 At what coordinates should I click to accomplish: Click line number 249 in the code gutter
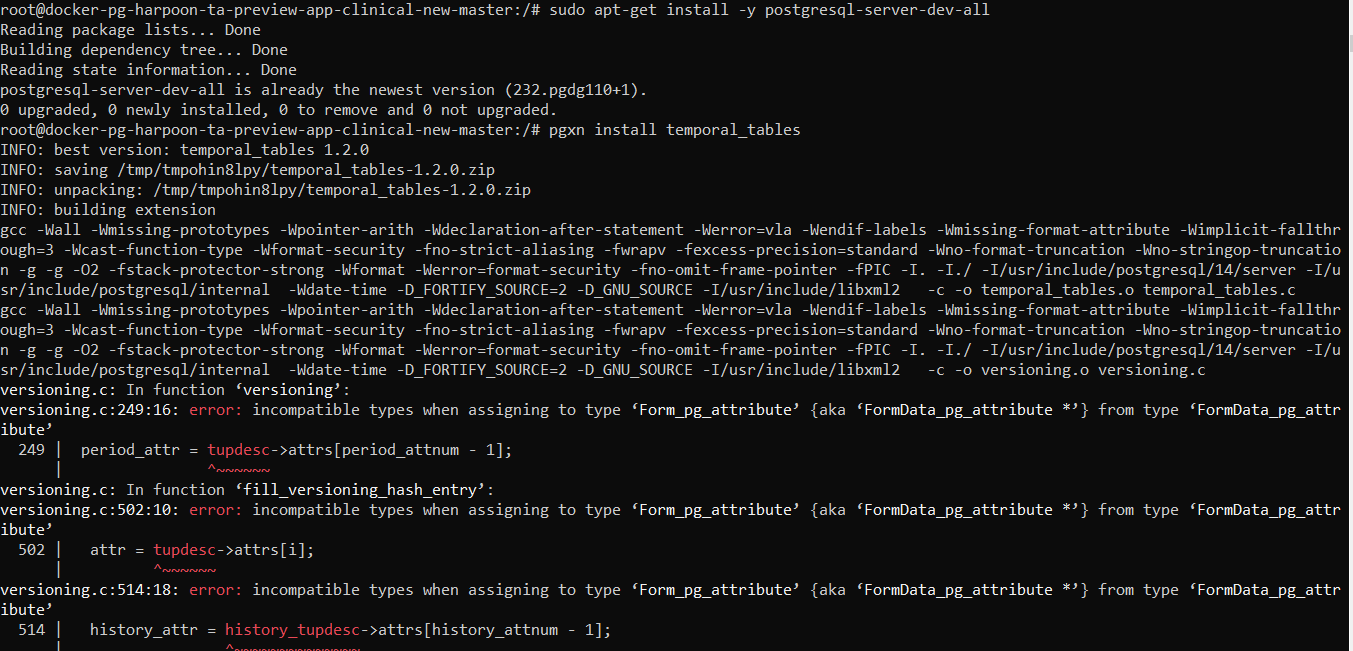tap(31, 450)
